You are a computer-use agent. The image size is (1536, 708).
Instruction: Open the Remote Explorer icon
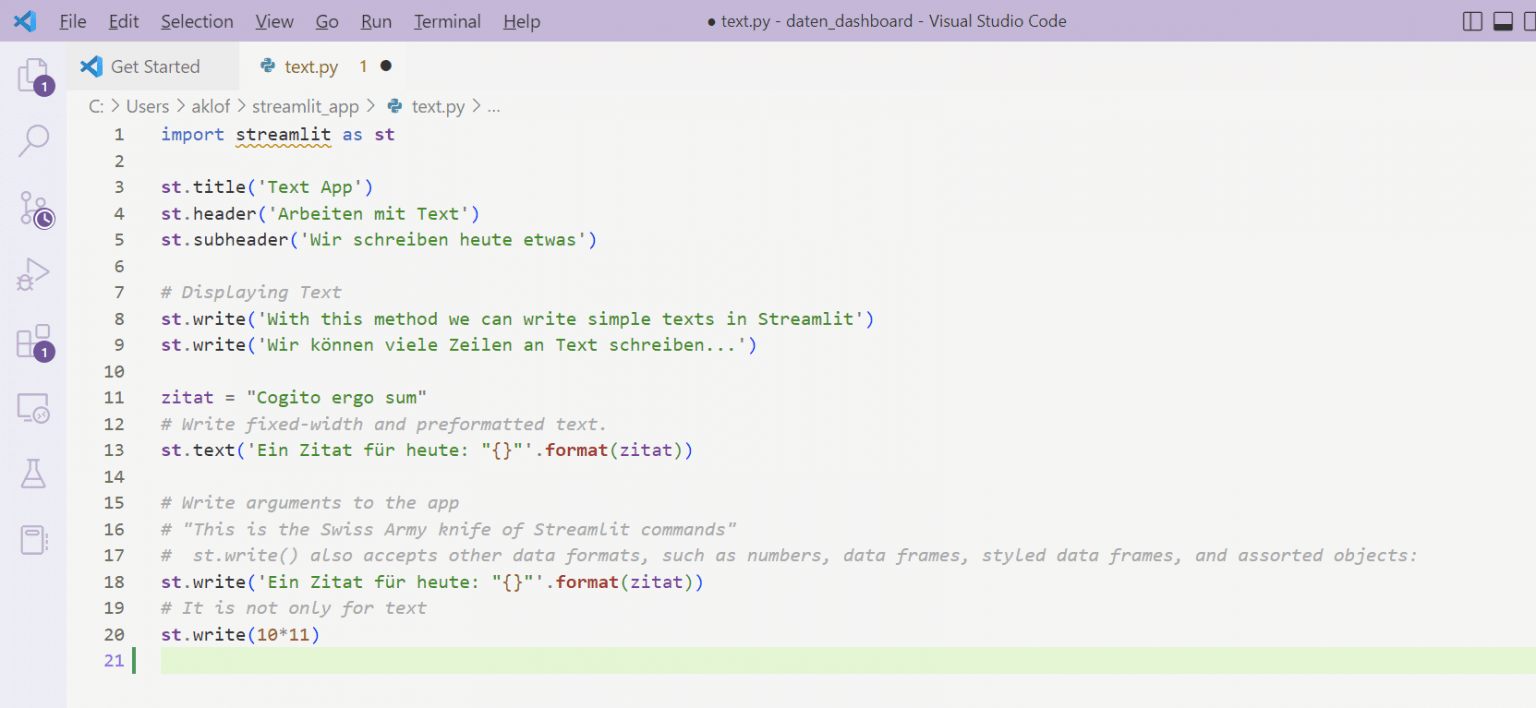click(33, 408)
